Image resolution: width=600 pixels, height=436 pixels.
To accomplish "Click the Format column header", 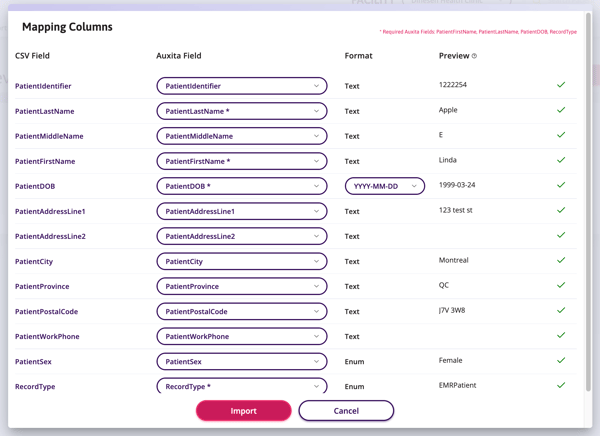I will pyautogui.click(x=359, y=56).
